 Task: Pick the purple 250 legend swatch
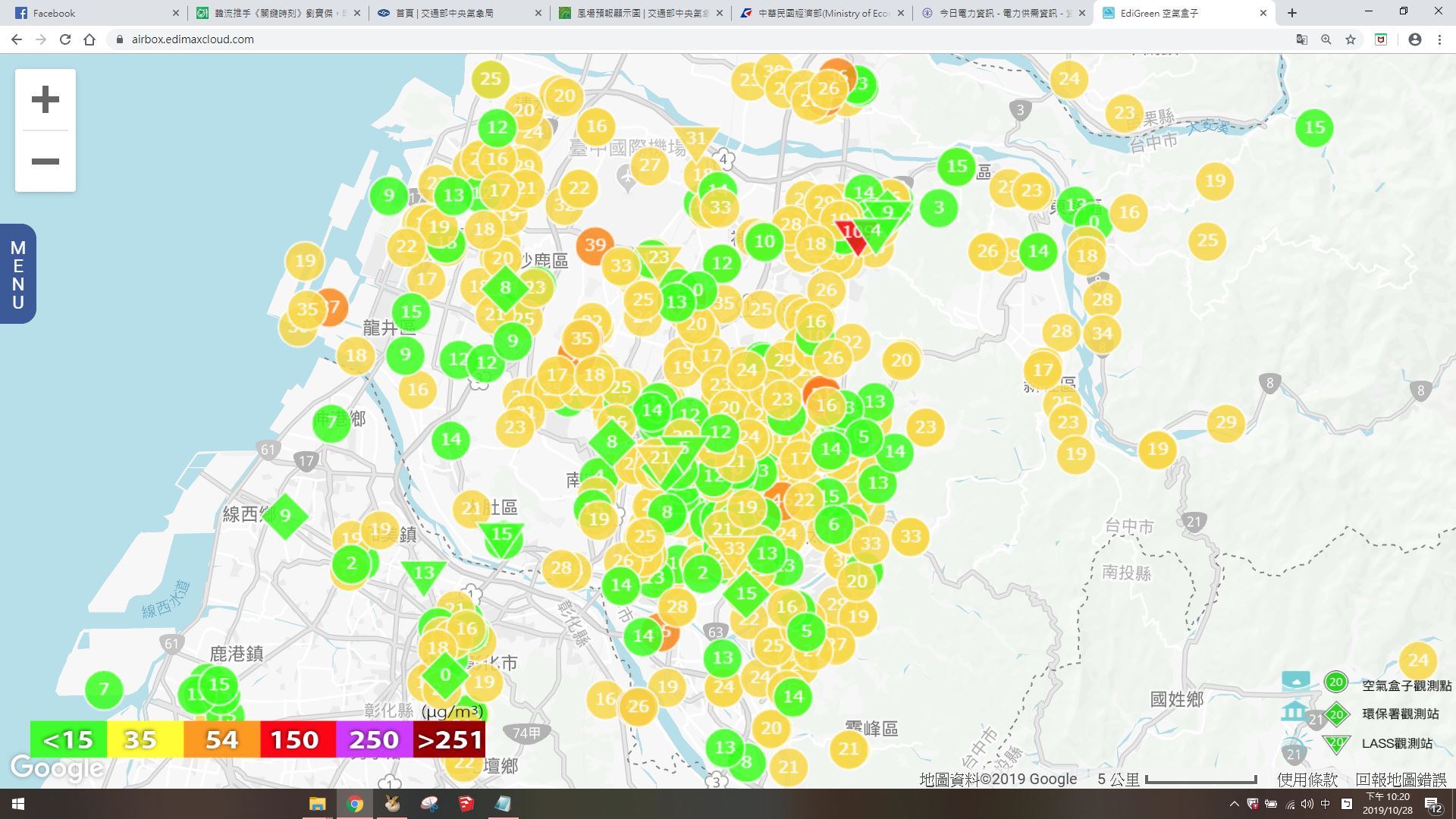point(375,739)
